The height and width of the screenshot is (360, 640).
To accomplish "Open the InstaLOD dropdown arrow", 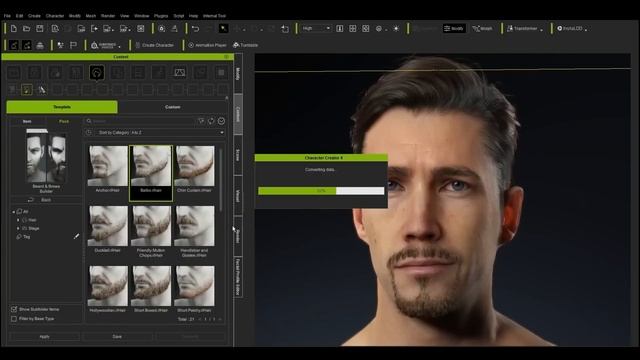I will [x=586, y=29].
